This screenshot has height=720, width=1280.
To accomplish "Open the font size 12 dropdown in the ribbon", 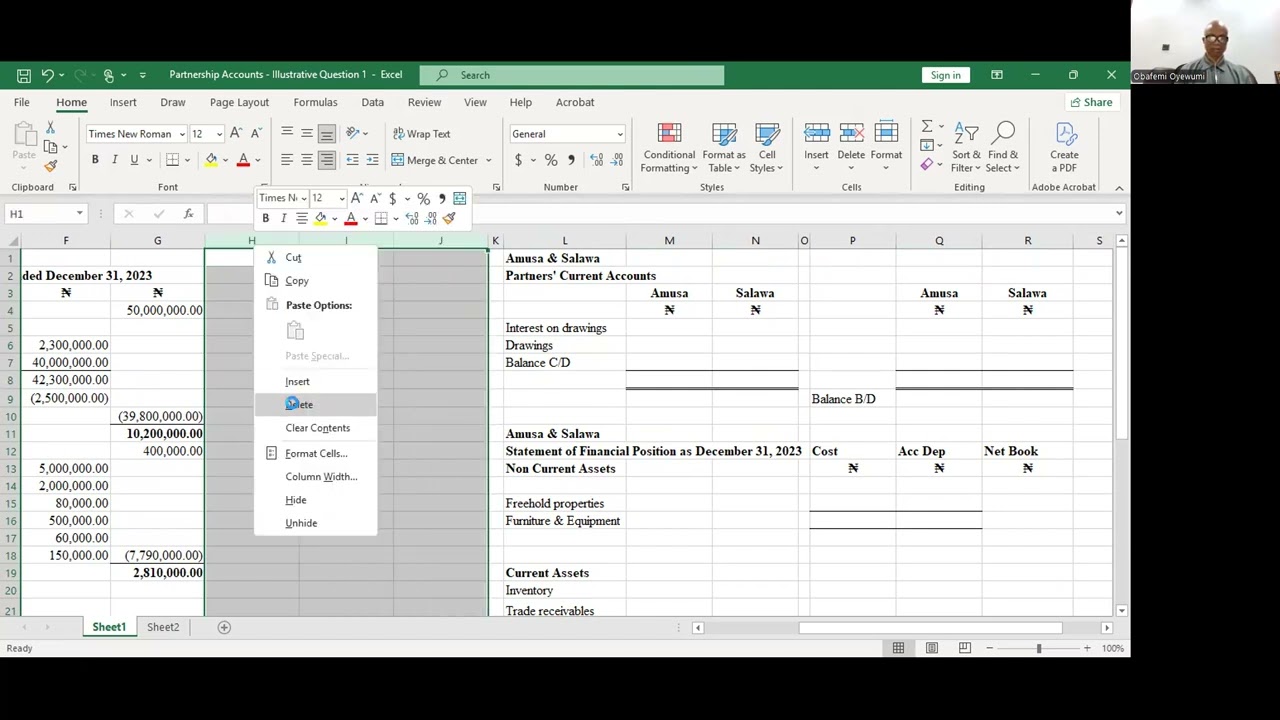I will pos(219,134).
